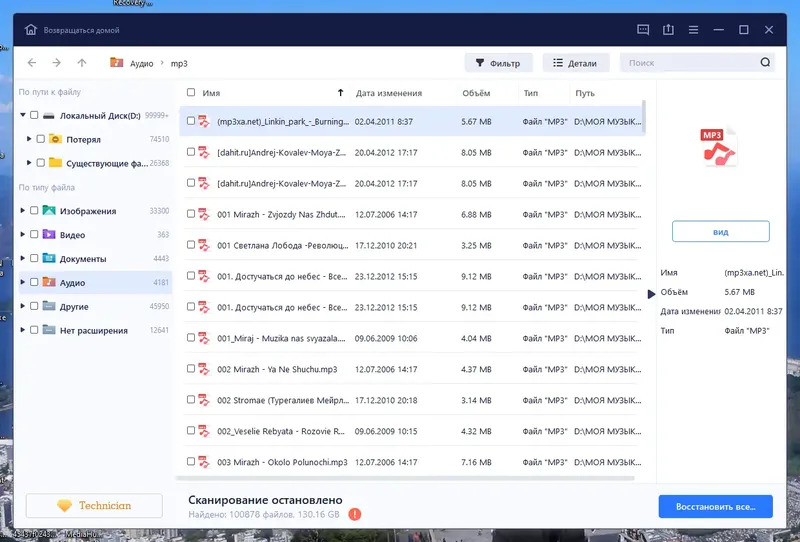
Task: Click the Аудио folder icon in breadcrumb
Action: [x=116, y=63]
